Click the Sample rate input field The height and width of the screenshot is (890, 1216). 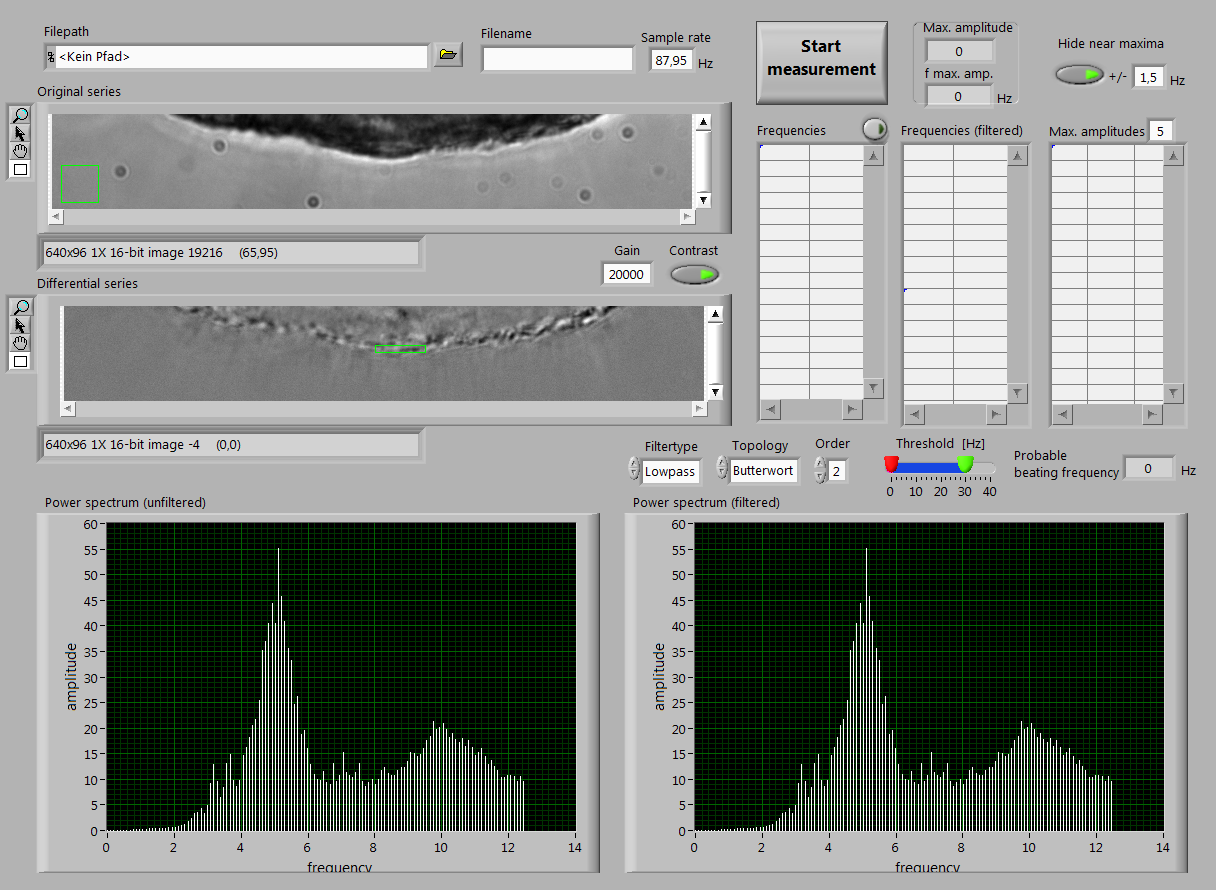click(670, 61)
